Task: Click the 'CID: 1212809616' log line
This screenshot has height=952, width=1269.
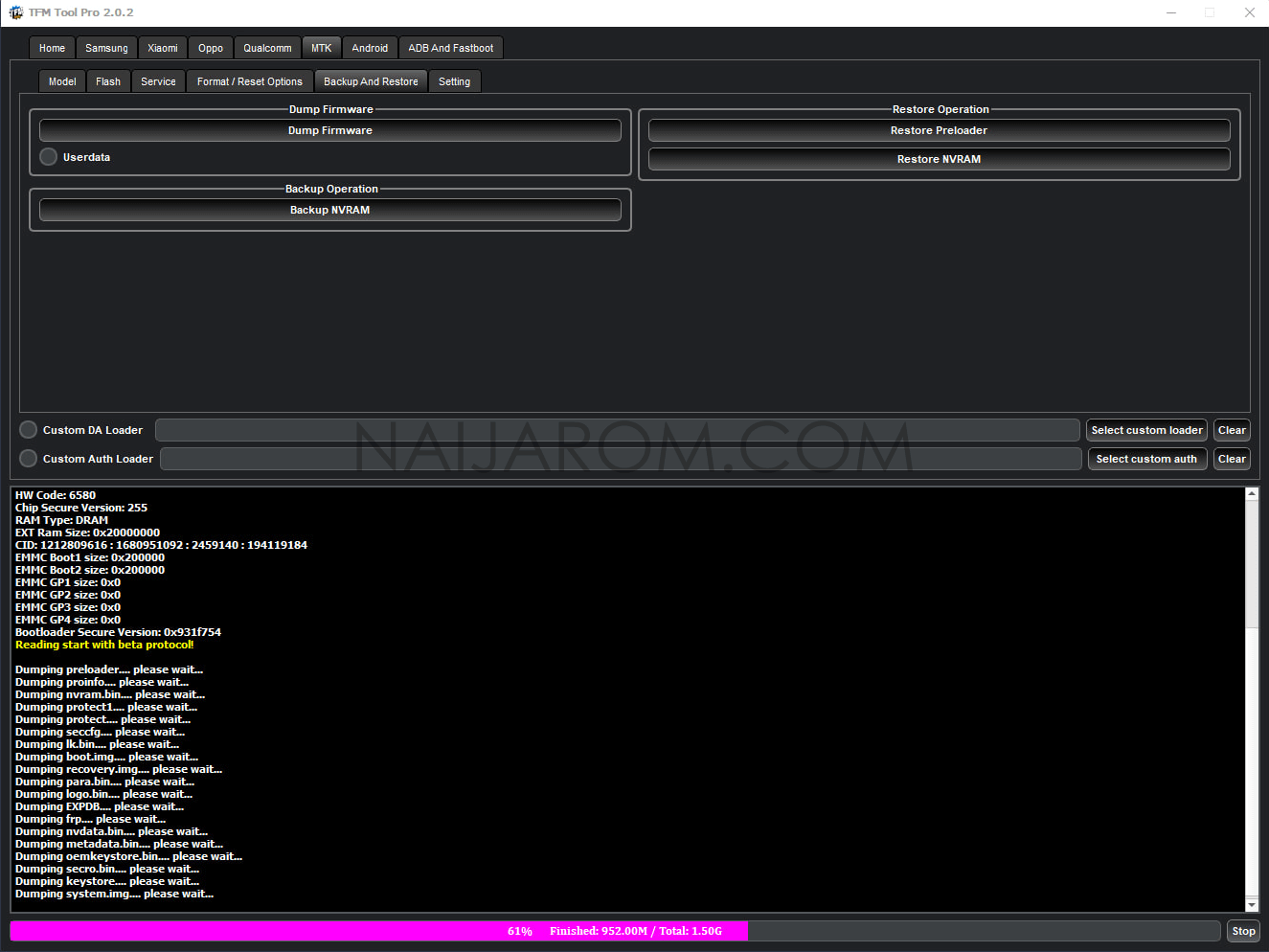Action: pyautogui.click(x=161, y=545)
